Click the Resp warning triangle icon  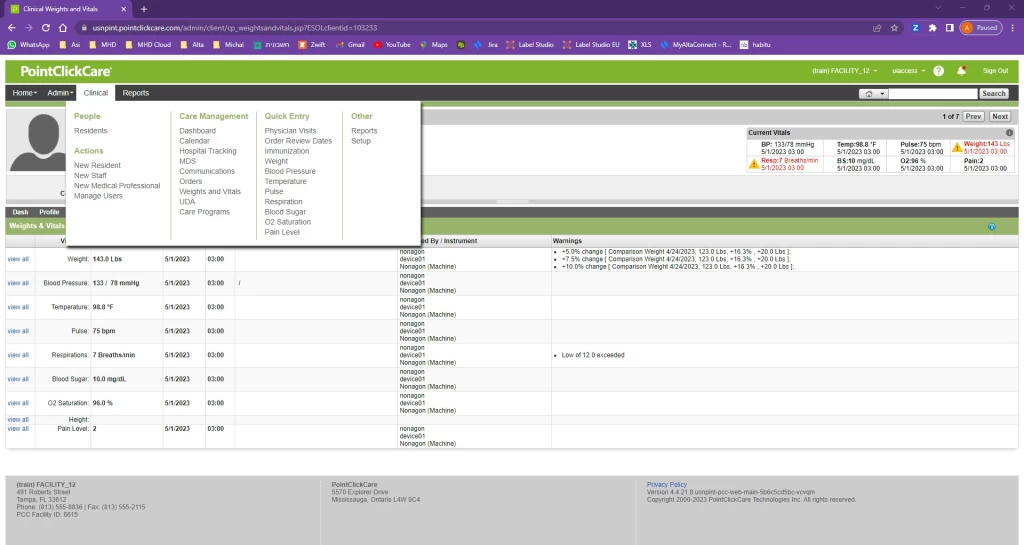click(x=754, y=163)
